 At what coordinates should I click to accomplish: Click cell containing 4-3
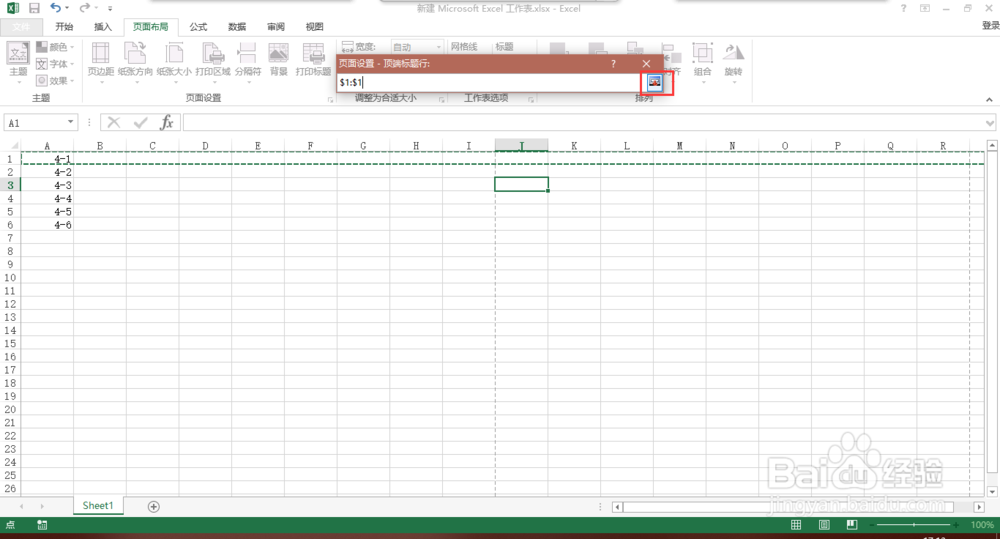(x=47, y=186)
